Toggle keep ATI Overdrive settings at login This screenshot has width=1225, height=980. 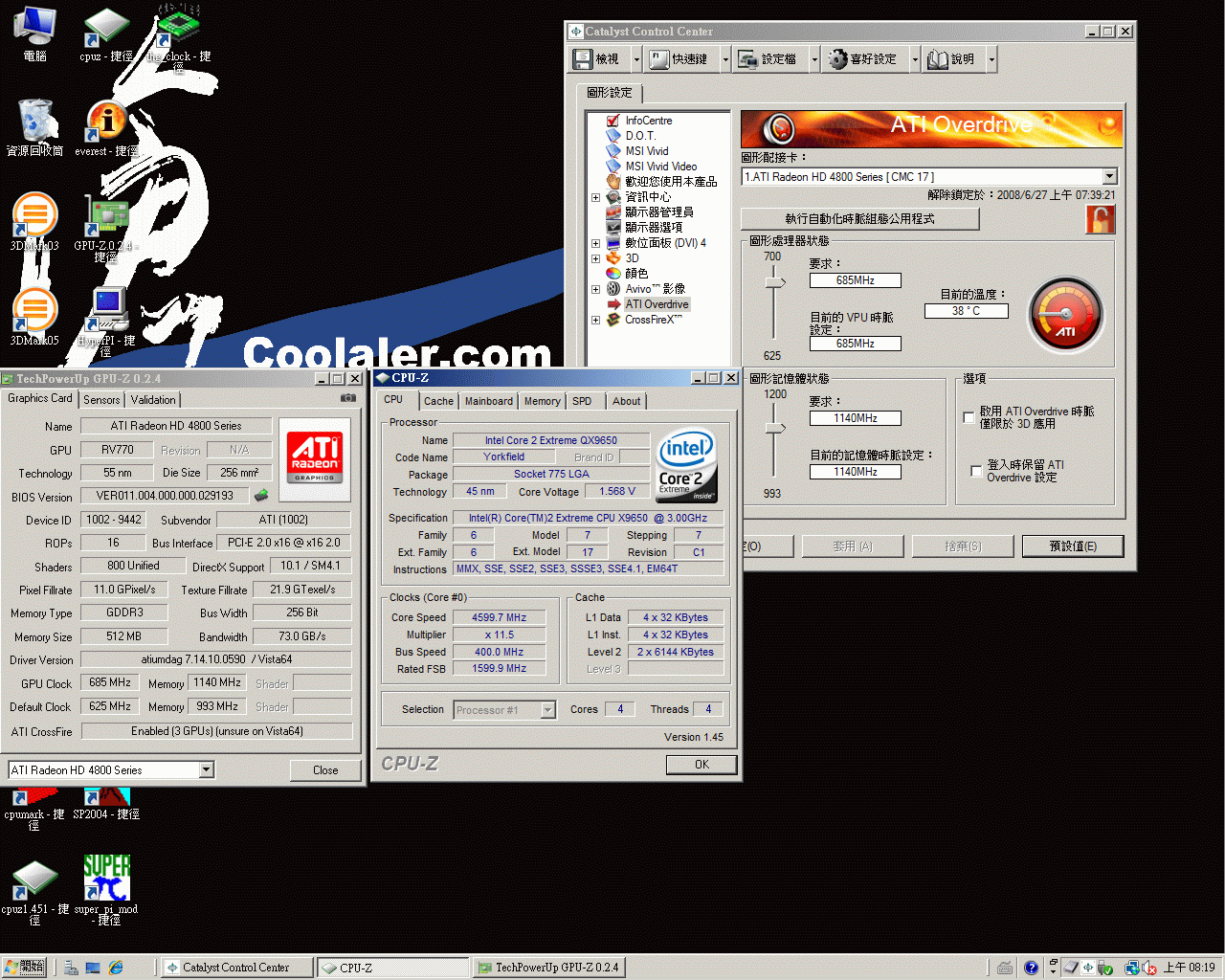pos(976,471)
